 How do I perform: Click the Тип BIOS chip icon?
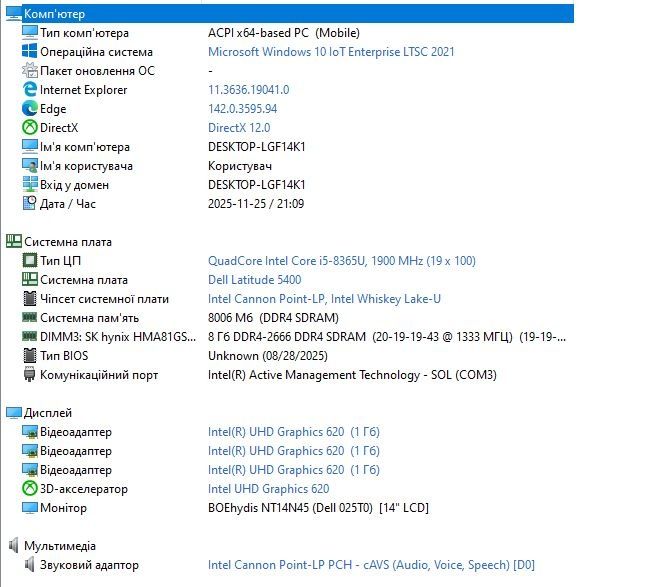[x=29, y=355]
